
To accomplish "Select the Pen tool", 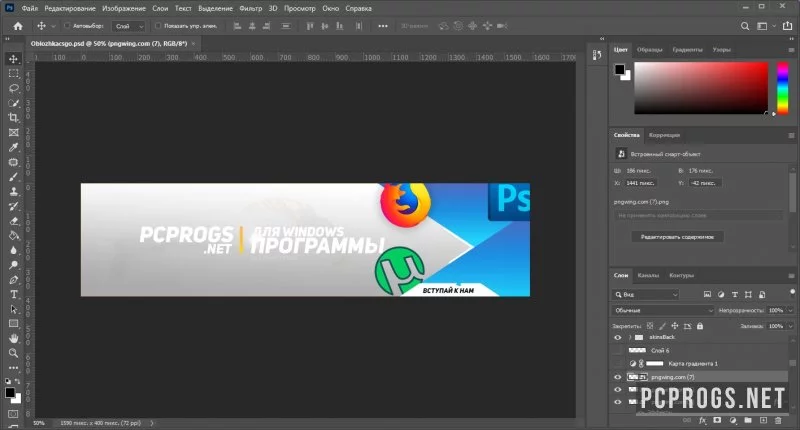I will [x=14, y=280].
